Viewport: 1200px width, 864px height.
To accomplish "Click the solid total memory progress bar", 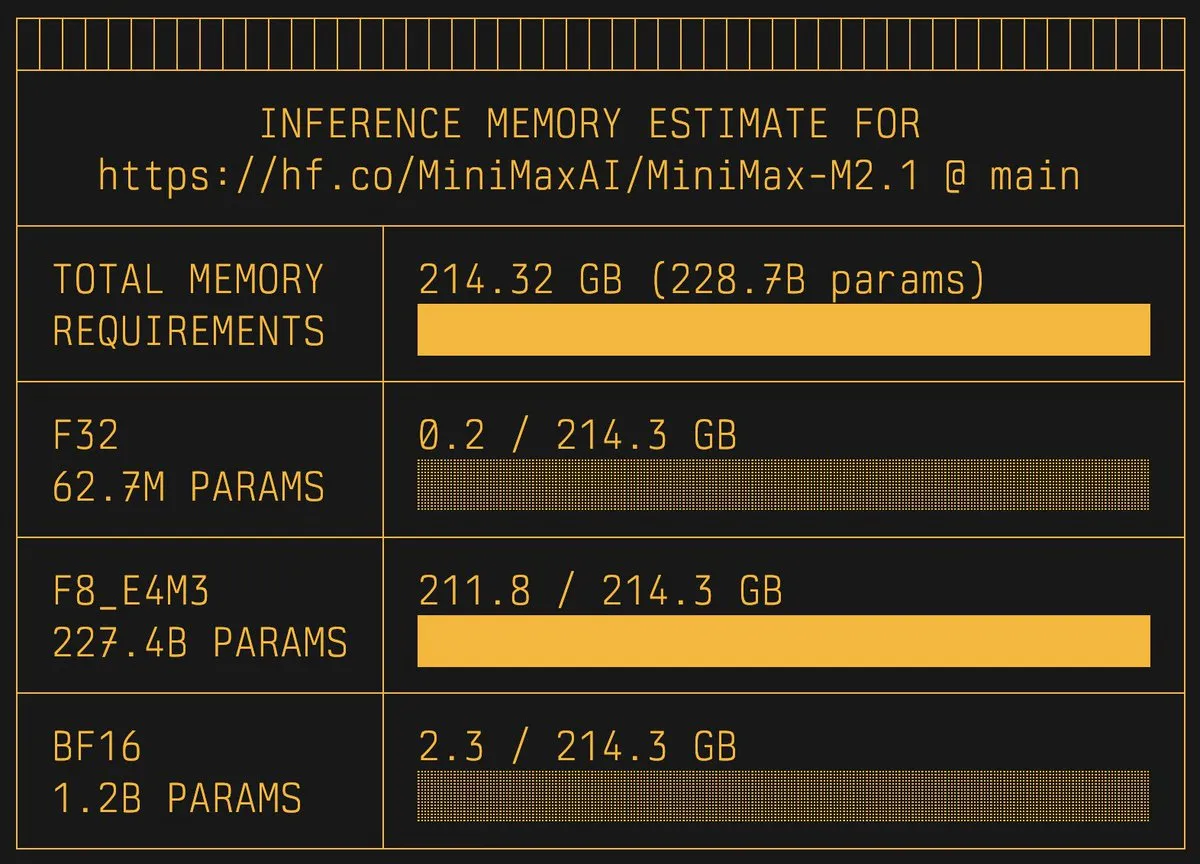I will point(783,330).
